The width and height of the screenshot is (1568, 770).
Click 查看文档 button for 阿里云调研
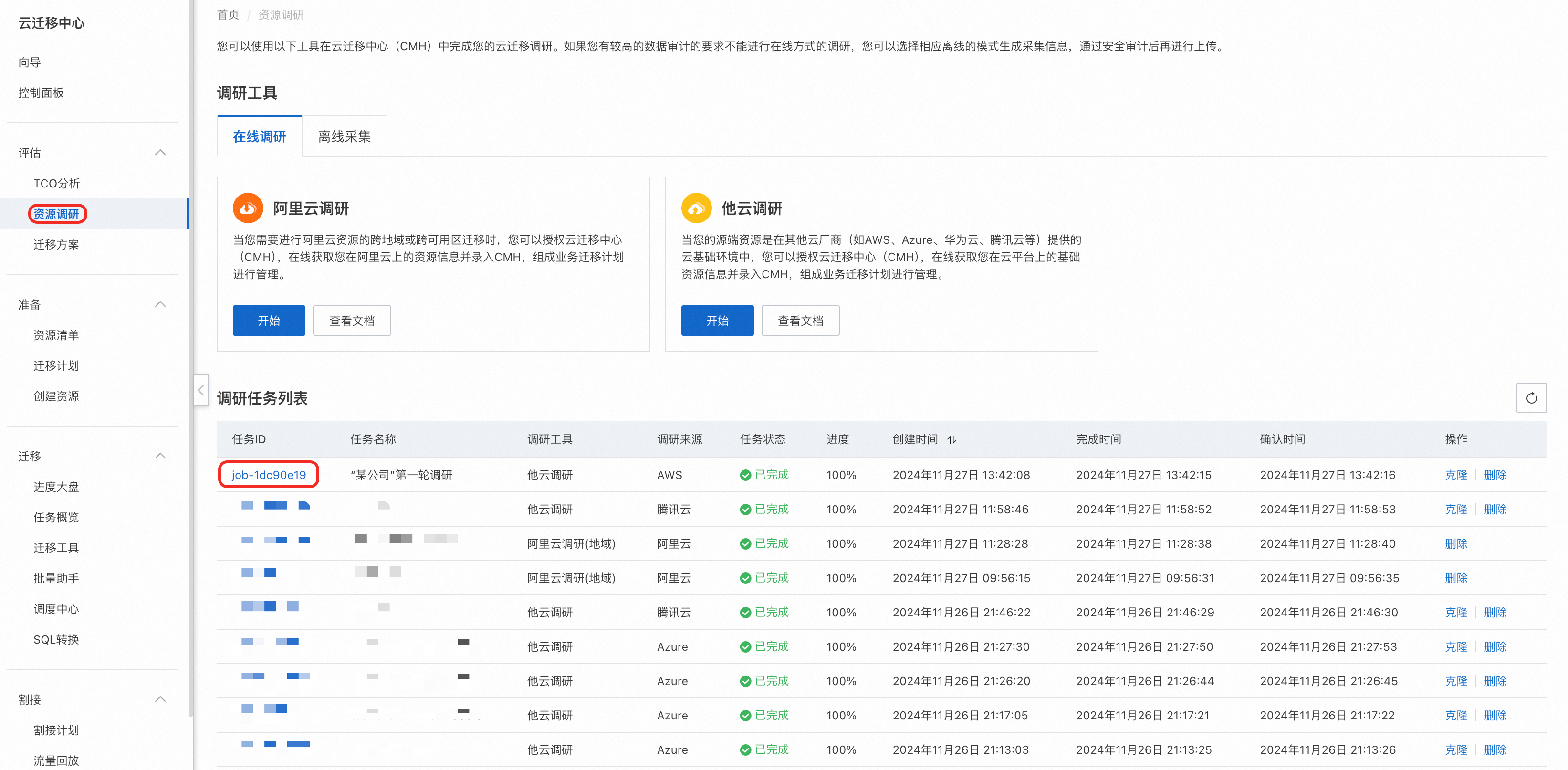click(x=352, y=320)
